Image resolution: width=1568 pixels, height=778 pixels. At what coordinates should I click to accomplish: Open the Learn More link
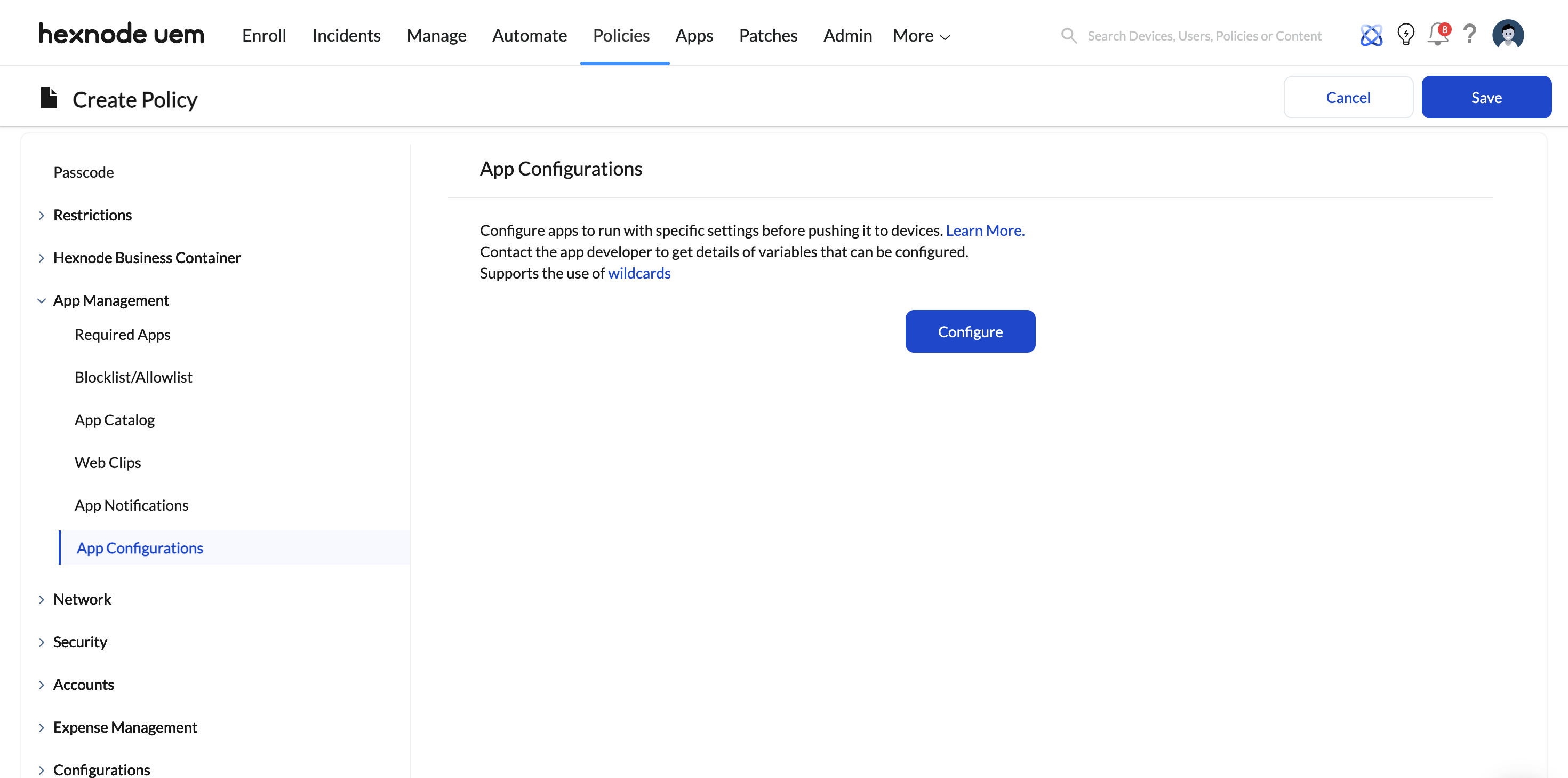(x=985, y=231)
